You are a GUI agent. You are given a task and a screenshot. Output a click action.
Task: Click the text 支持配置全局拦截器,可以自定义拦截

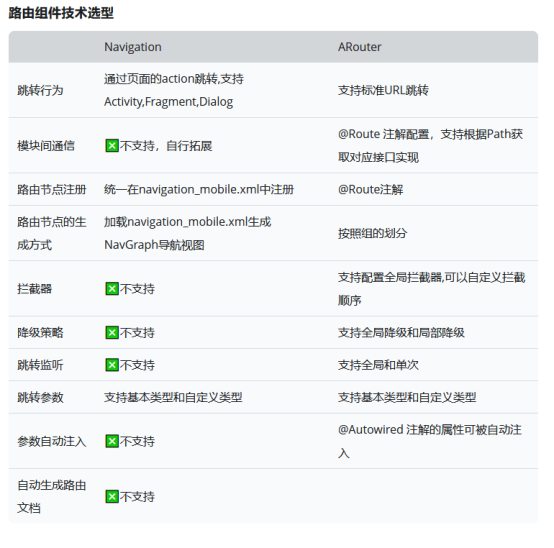(x=431, y=277)
